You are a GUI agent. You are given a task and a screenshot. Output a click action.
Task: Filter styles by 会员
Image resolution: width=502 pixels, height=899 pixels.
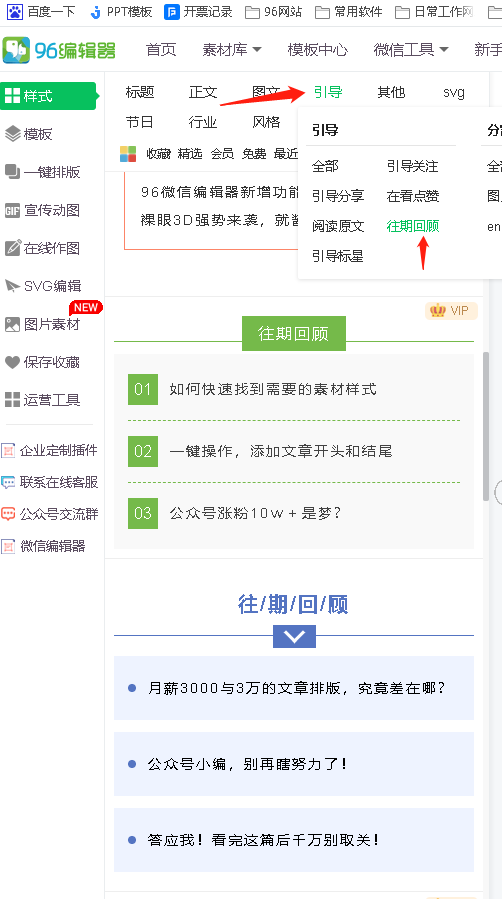(222, 154)
